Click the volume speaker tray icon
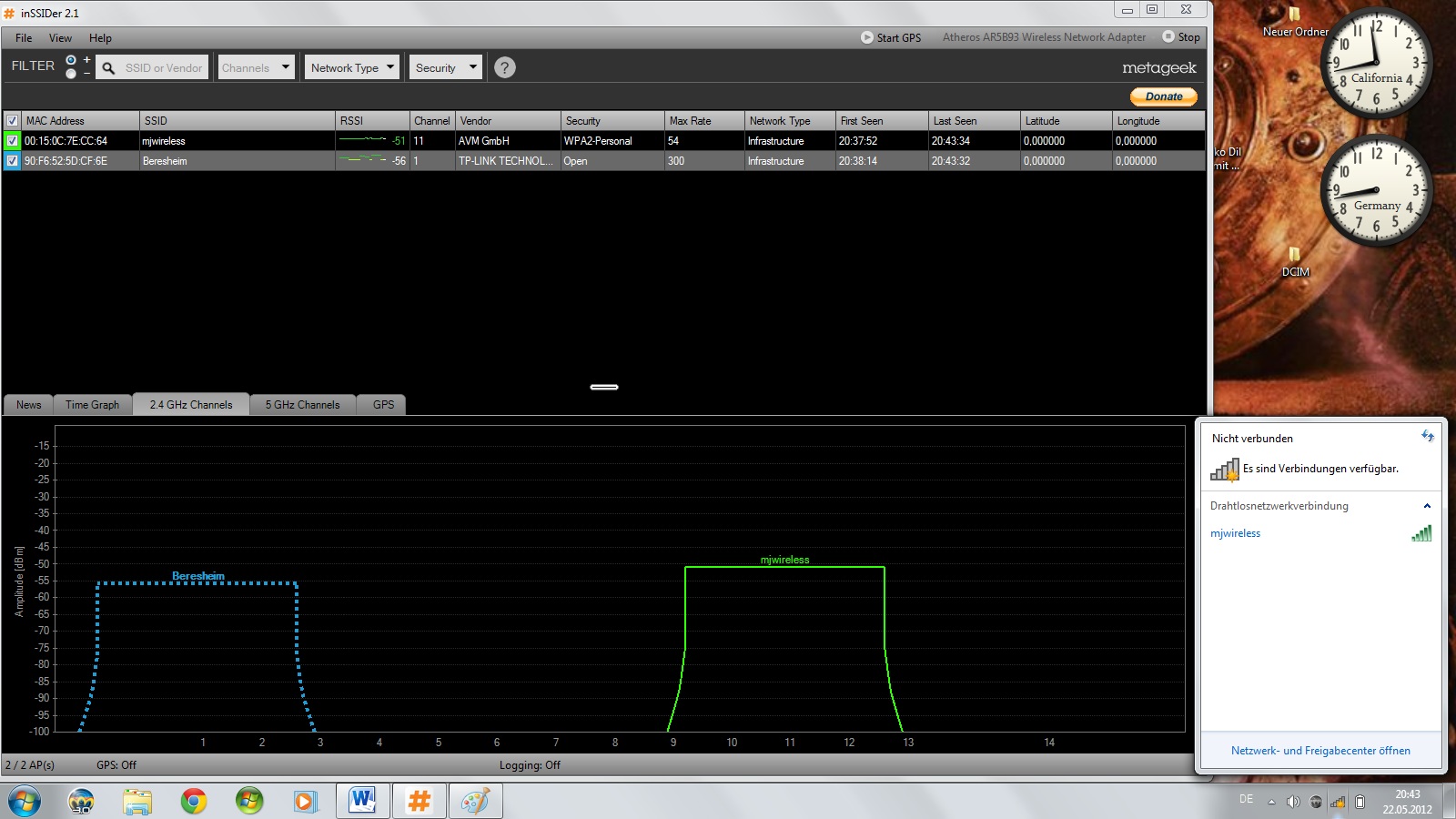 pyautogui.click(x=1293, y=802)
